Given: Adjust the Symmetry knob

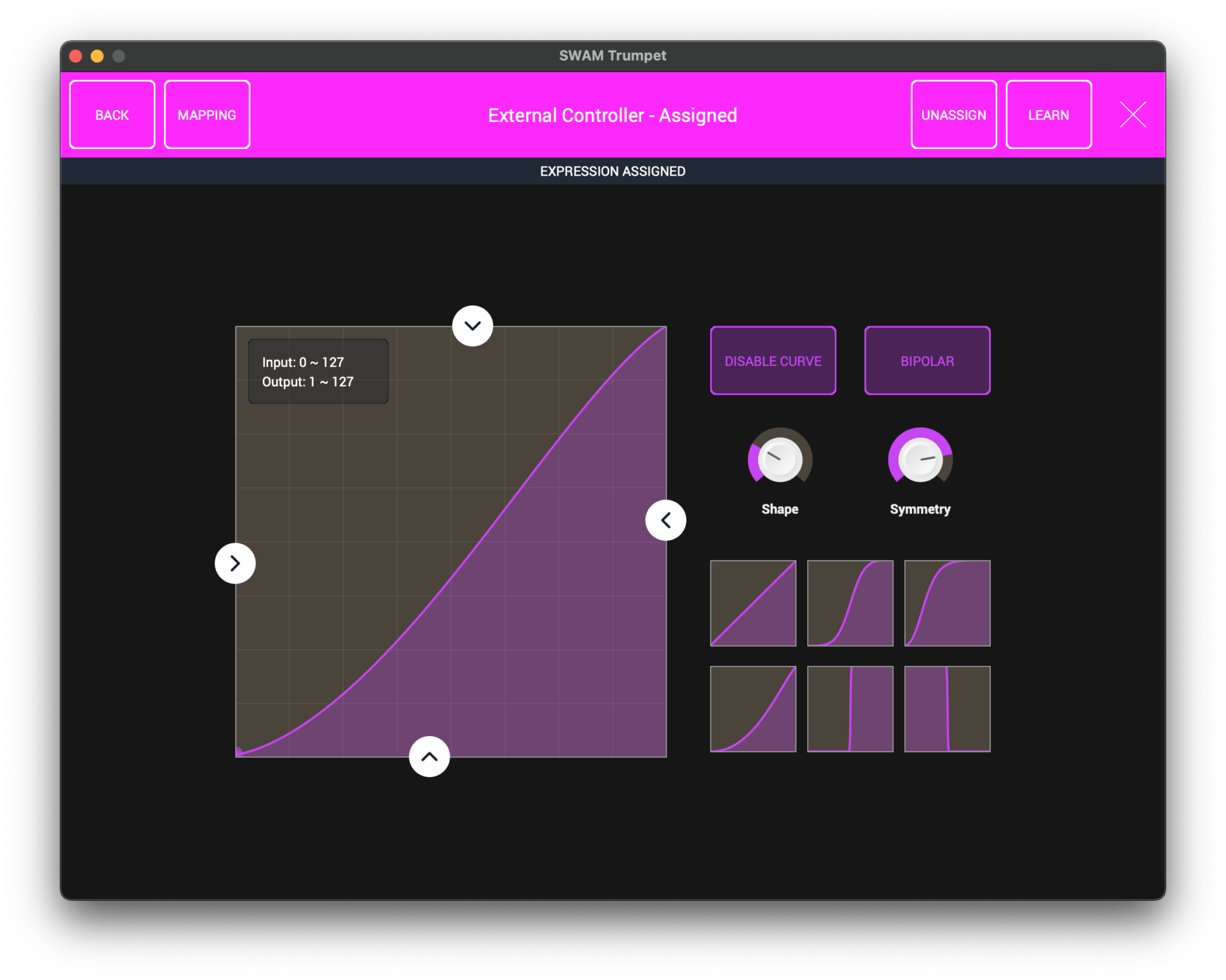Looking at the screenshot, I should coord(919,458).
